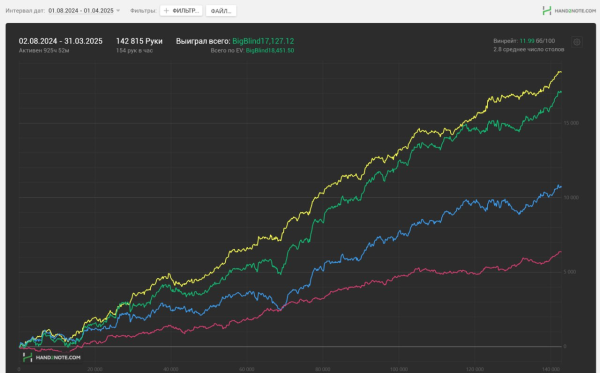Click the total winnings BigBlind17,127.12 value
This screenshot has width=600, height=373.
tap(263, 41)
